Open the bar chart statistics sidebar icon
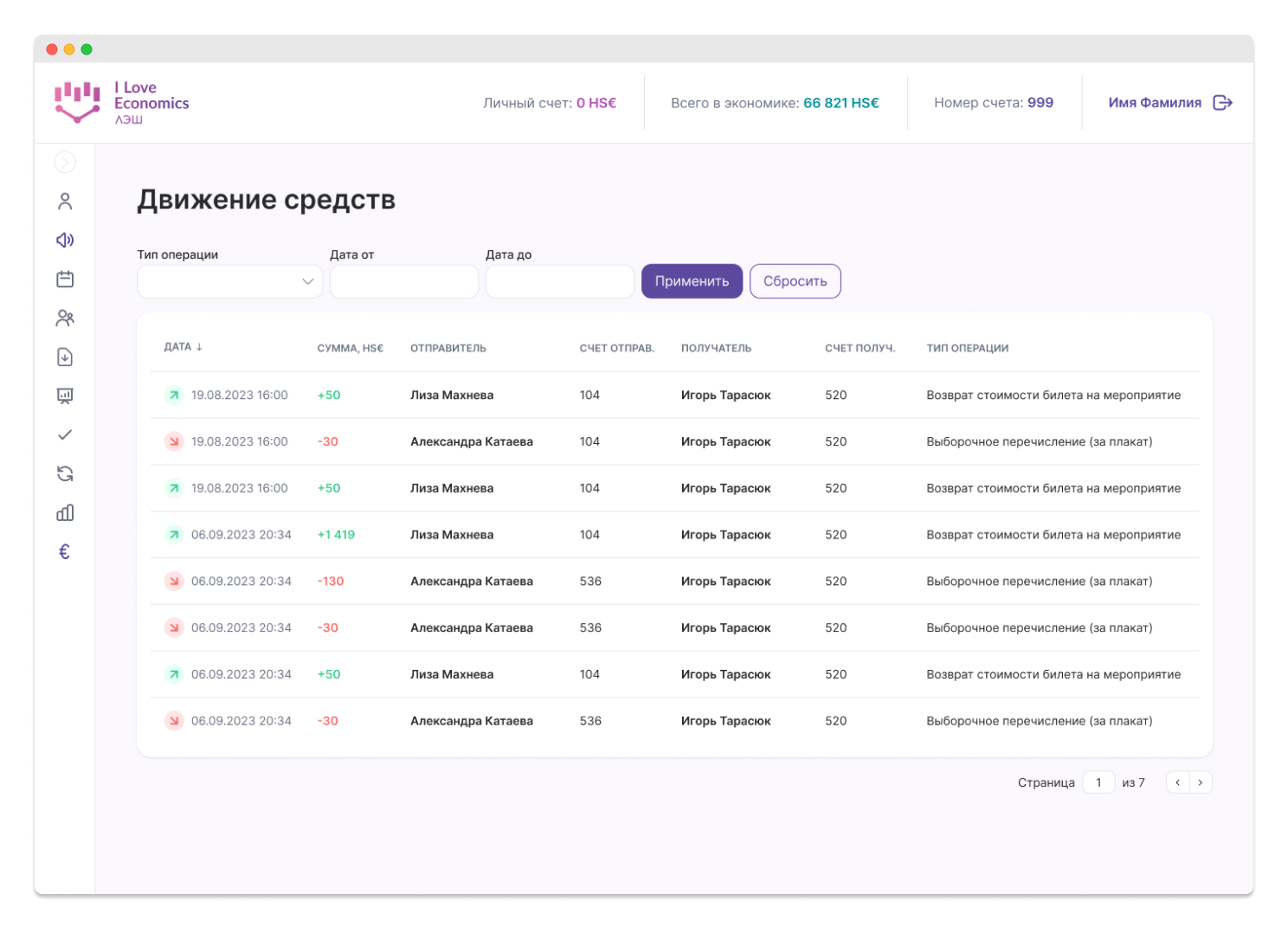 (65, 513)
